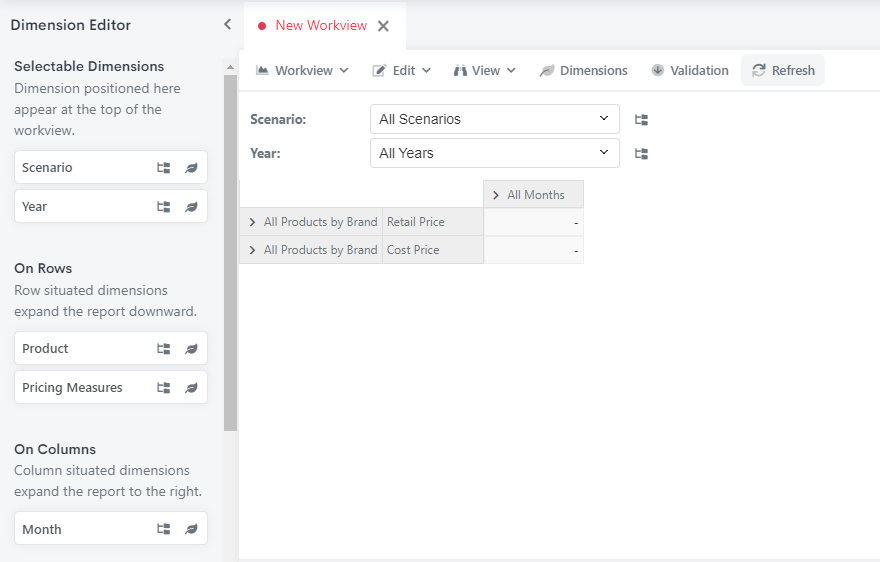Viewport: 880px width, 562px height.
Task: Click the Scenario: label
Action: pyautogui.click(x=278, y=120)
